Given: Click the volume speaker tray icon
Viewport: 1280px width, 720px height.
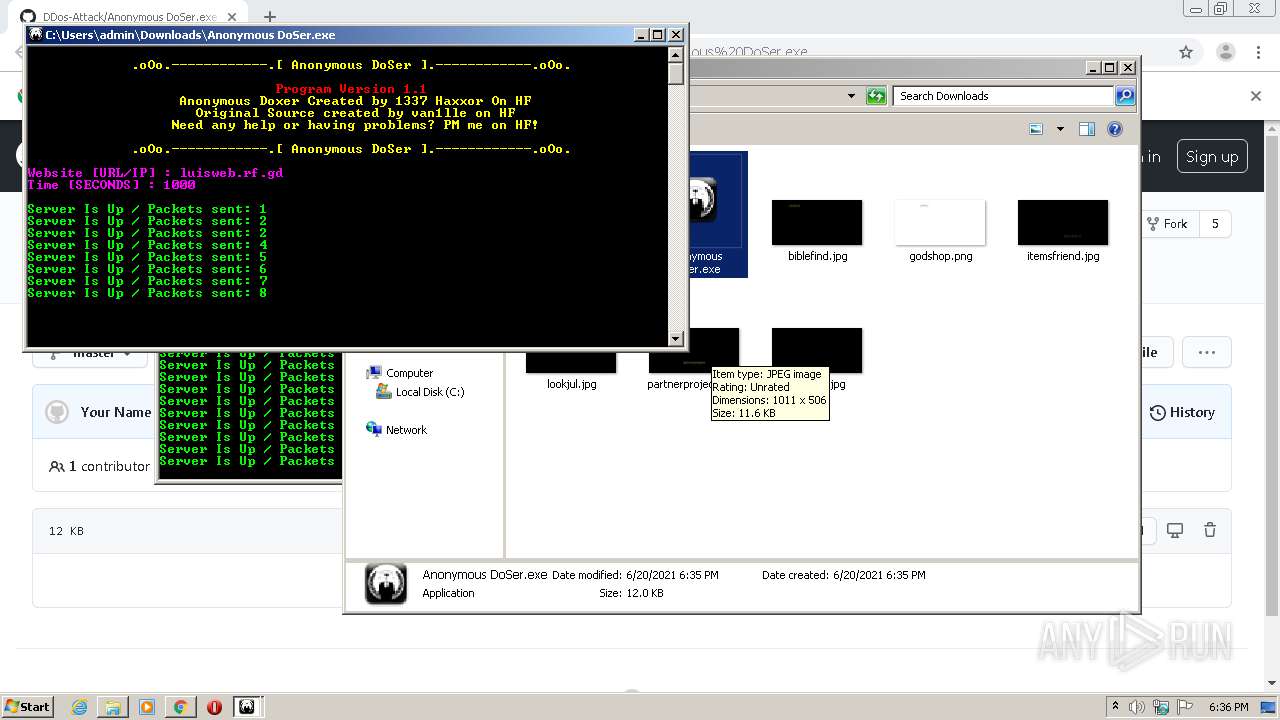Looking at the screenshot, I should pyautogui.click(x=1137, y=707).
